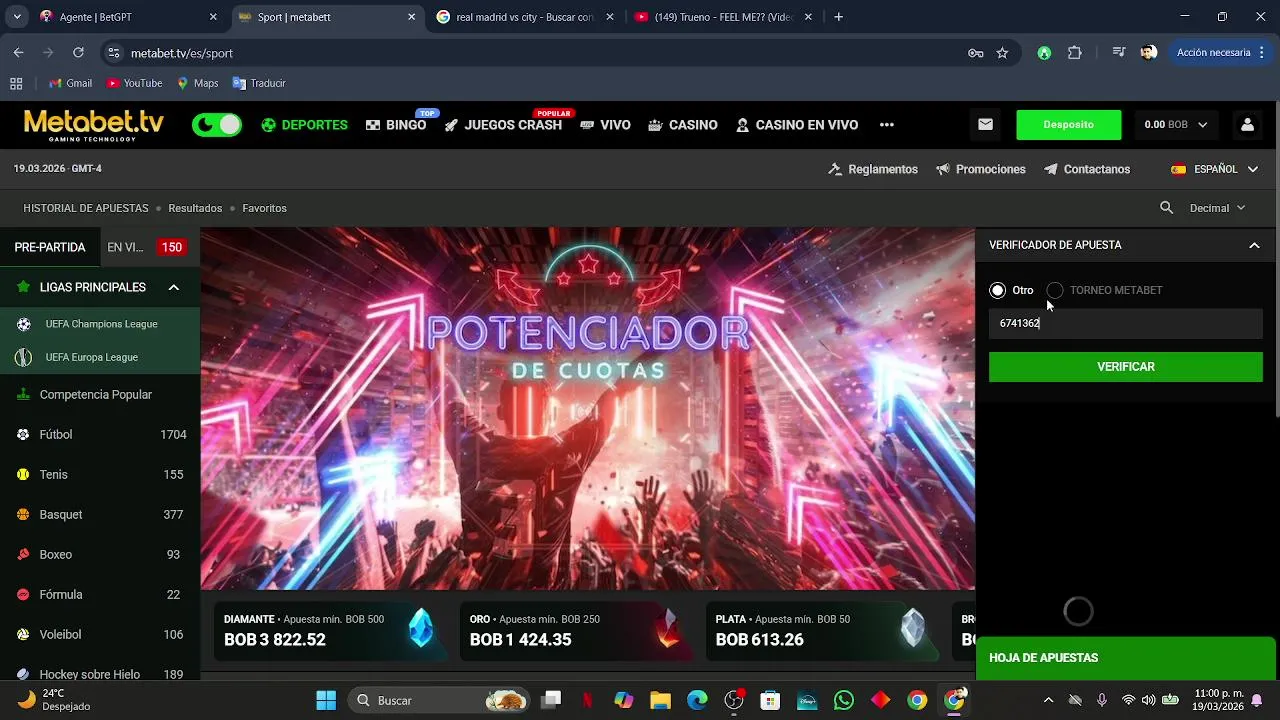Click the Chrome profile avatar
Image resolution: width=1280 pixels, height=720 pixels.
click(1149, 53)
